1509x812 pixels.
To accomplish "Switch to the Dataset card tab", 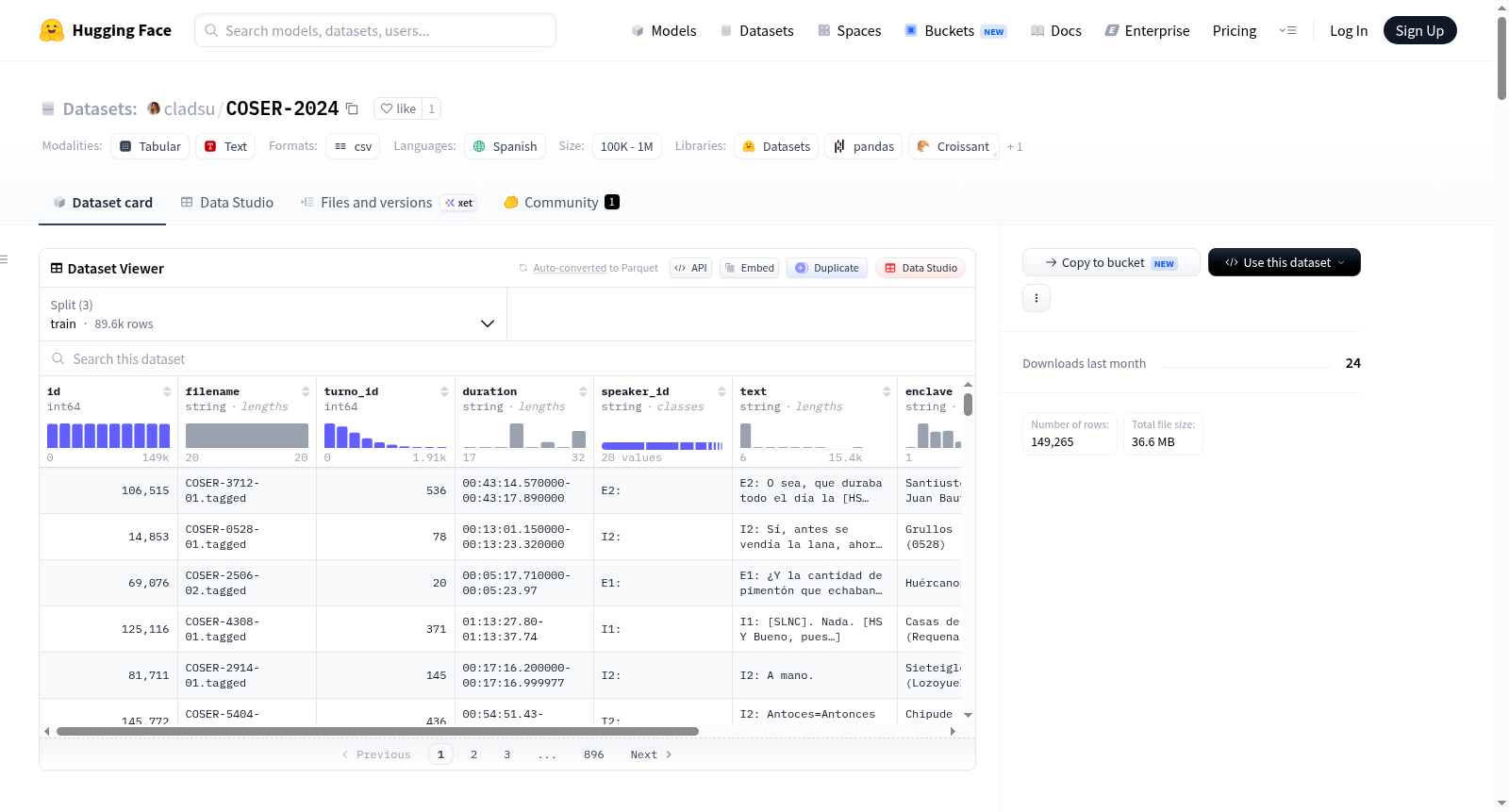I will pos(103,202).
